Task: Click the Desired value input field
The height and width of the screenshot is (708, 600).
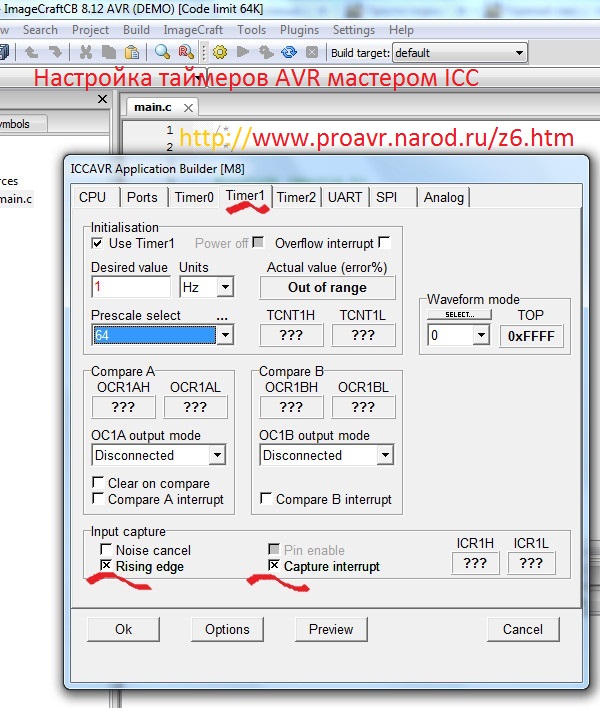Action: tap(131, 287)
